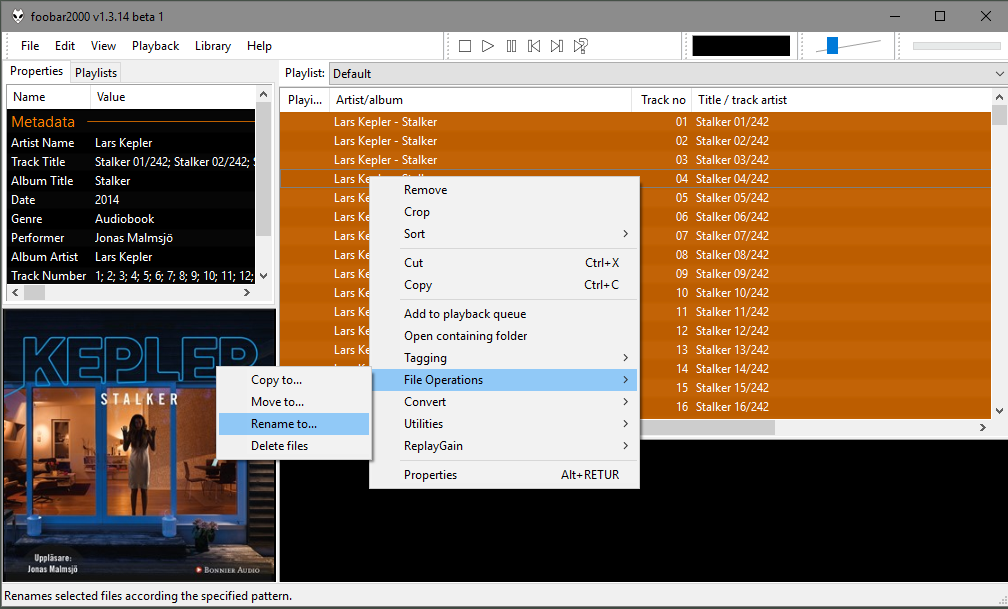Screen dimensions: 1008x609
Task: Choose Delete files from the submenu
Action: tap(293, 446)
